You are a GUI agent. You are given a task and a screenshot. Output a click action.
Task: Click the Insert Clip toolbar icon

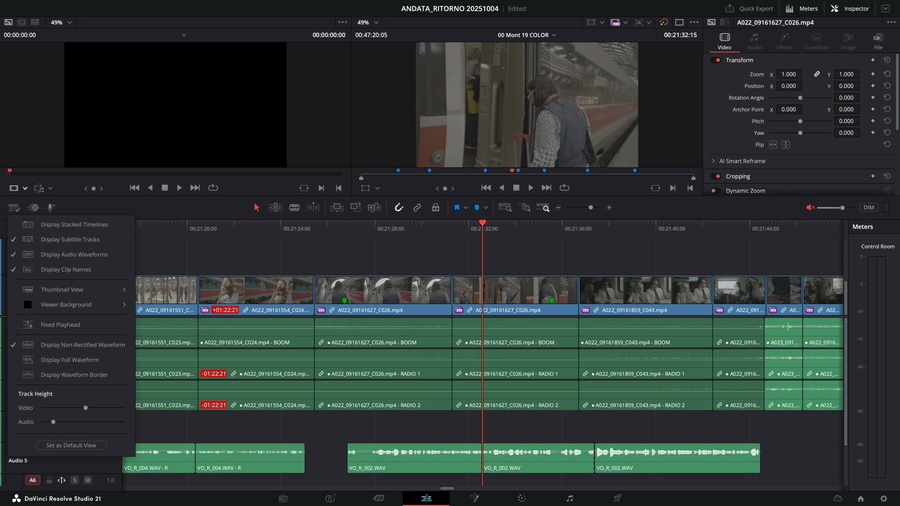coord(336,208)
